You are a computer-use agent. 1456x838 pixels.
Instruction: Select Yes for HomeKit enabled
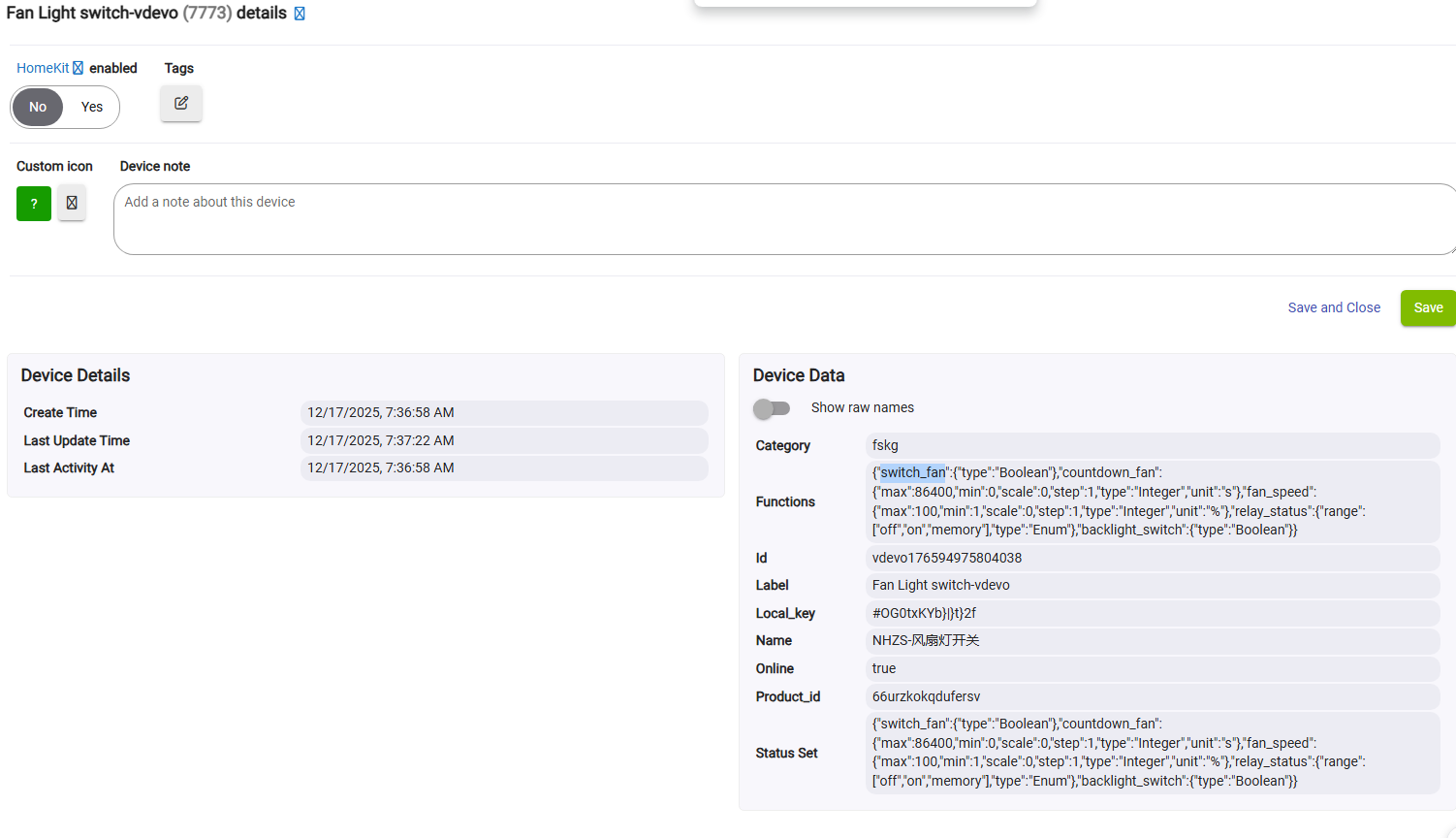coord(92,107)
